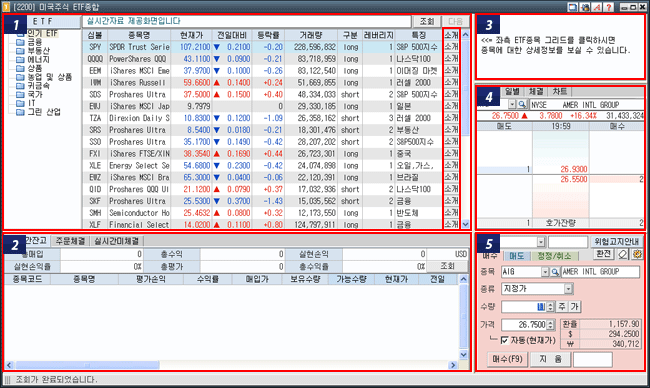Click the 지움 clear button
Image resolution: width=650 pixels, height=388 pixels.
tap(551, 359)
